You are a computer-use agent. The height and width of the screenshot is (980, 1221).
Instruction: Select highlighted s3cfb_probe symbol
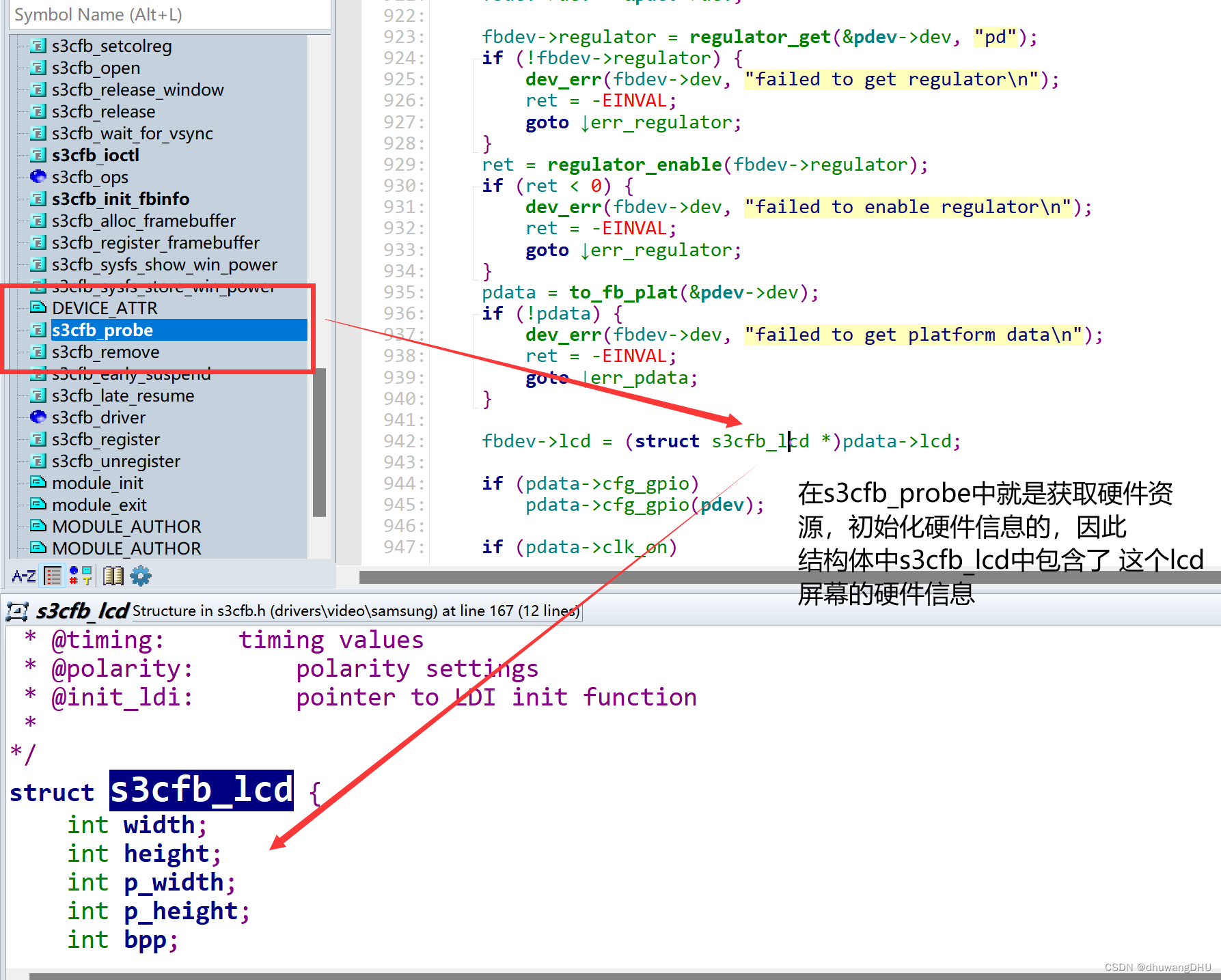(x=179, y=331)
